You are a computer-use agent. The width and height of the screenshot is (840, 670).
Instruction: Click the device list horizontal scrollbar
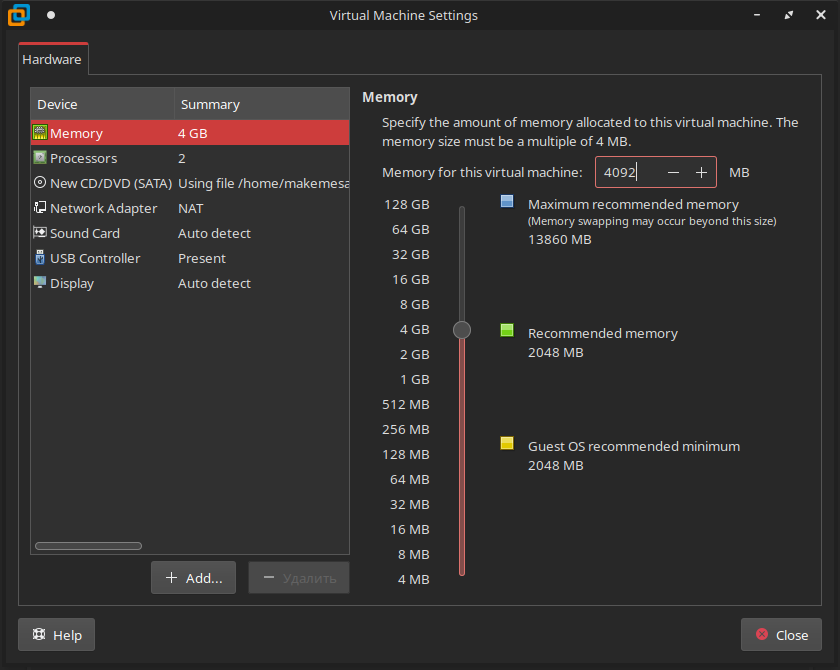(88, 546)
